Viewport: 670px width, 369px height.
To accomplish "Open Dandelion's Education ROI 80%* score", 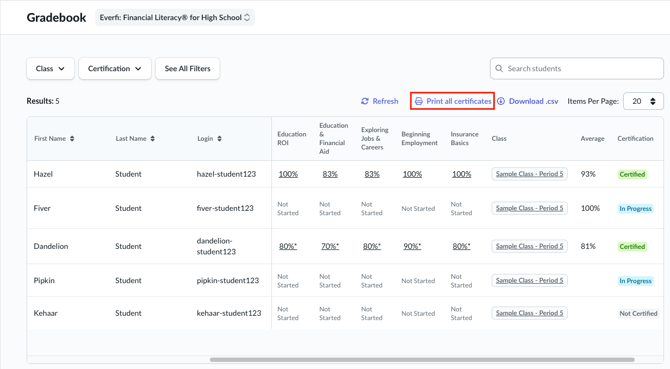I will point(288,246).
